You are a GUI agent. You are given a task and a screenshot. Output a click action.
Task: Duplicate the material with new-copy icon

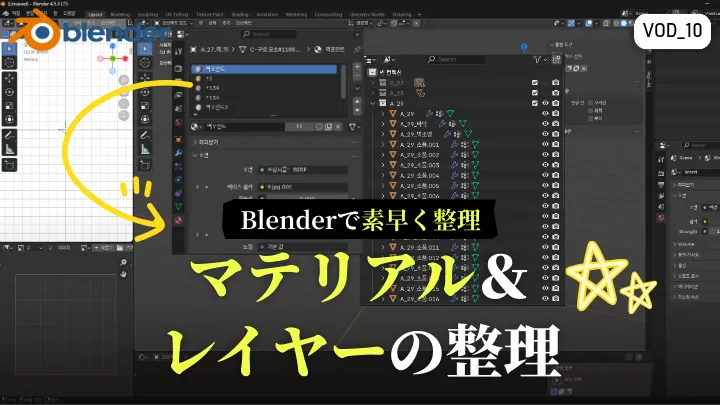pos(328,127)
